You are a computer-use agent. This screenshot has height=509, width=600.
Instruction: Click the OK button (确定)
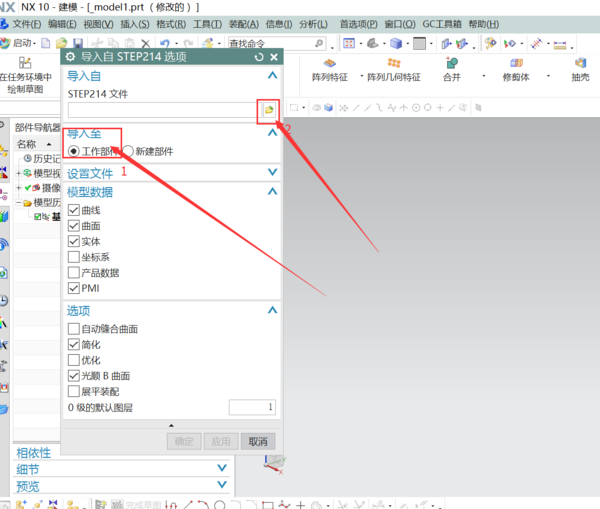point(184,442)
